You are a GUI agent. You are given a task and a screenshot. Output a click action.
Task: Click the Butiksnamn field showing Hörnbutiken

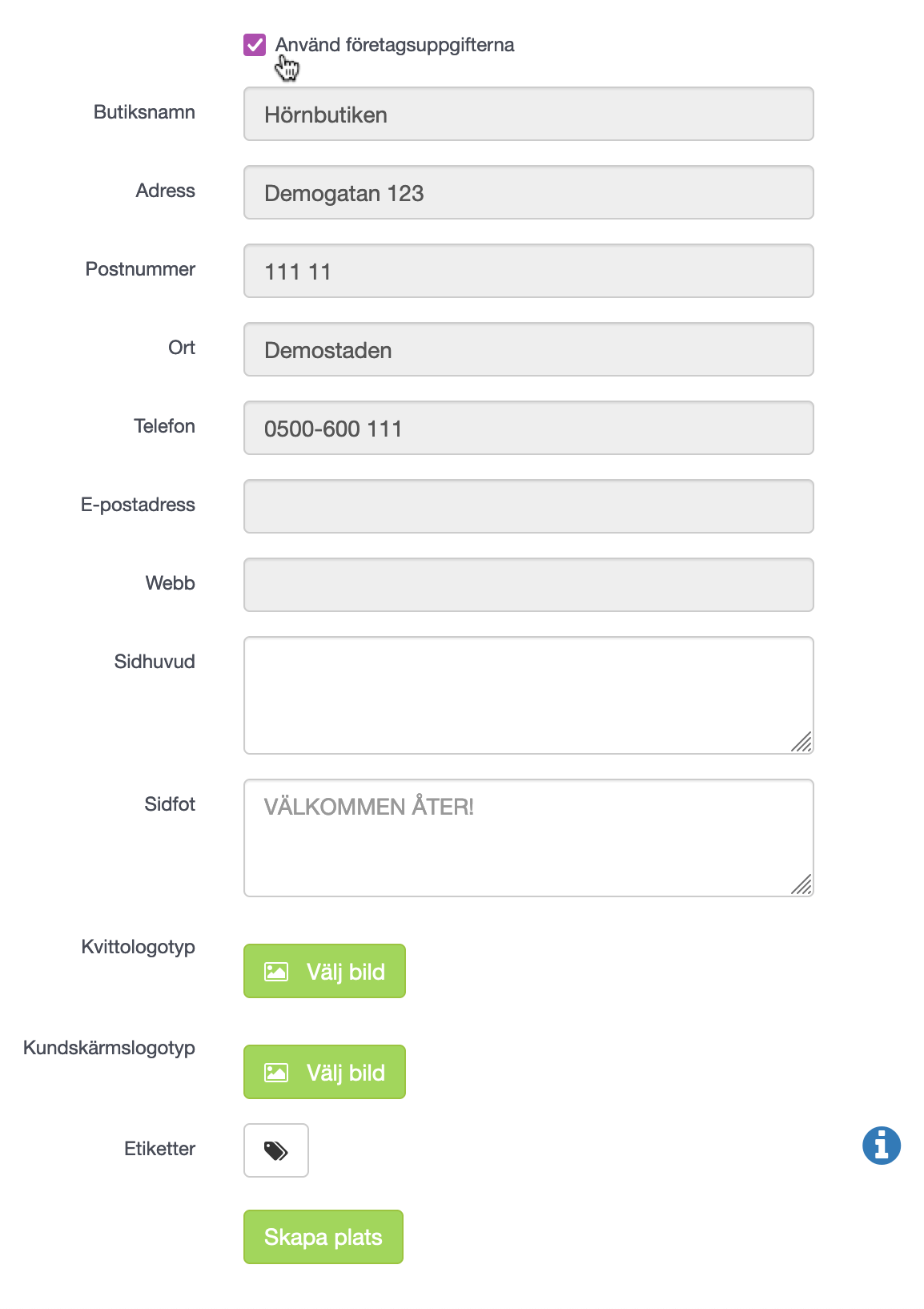528,114
